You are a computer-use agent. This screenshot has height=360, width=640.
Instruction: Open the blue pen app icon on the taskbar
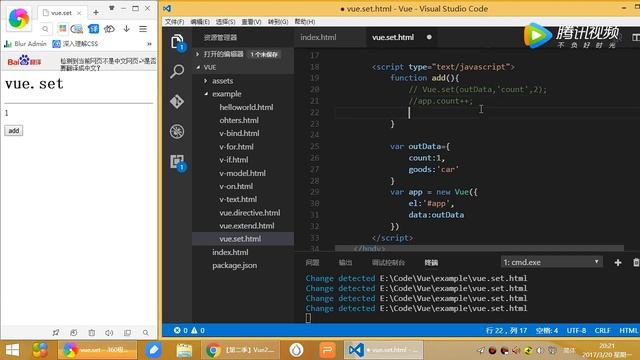pos(153,350)
